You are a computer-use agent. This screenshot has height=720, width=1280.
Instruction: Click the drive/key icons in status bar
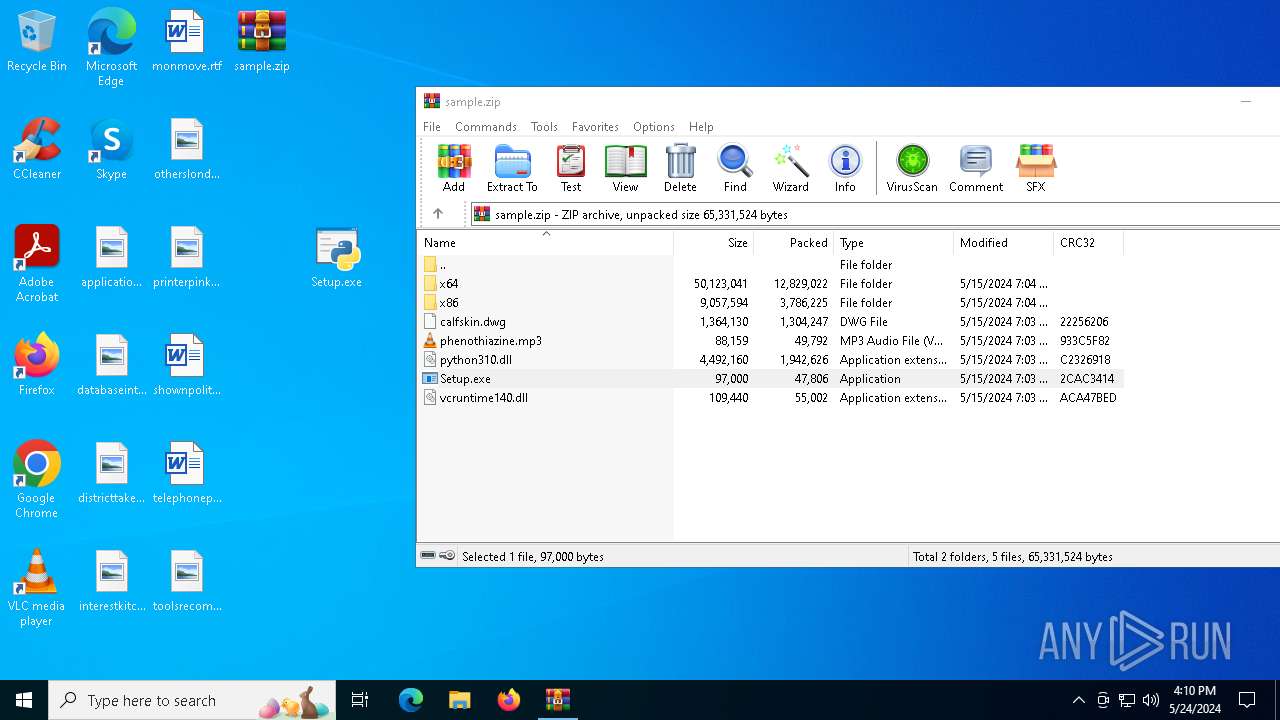[438, 556]
